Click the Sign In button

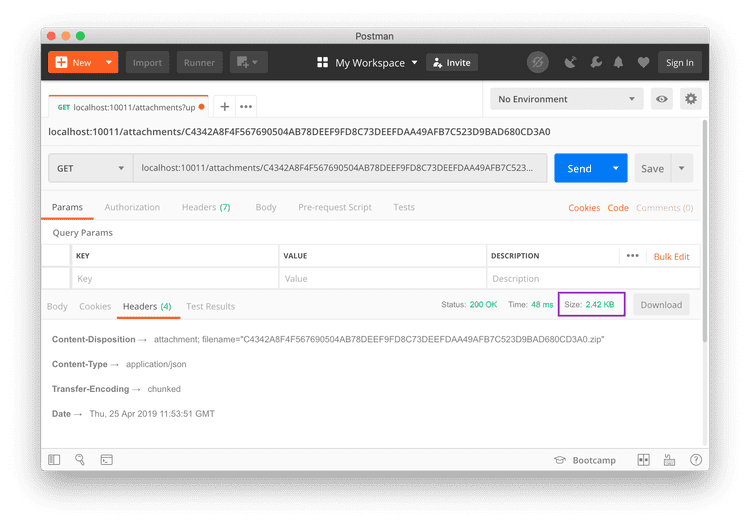tap(680, 63)
